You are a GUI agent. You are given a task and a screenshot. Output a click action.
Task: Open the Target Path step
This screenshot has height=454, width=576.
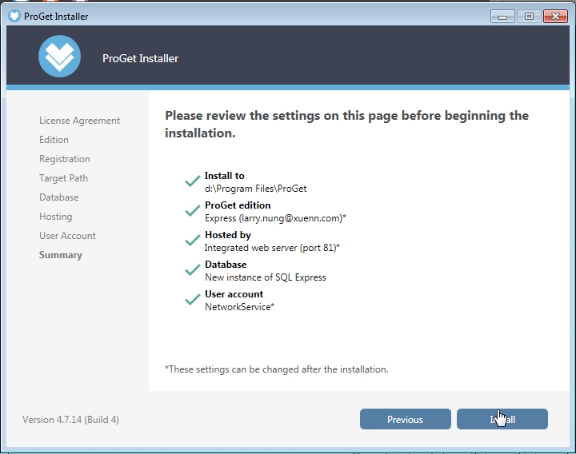point(64,178)
